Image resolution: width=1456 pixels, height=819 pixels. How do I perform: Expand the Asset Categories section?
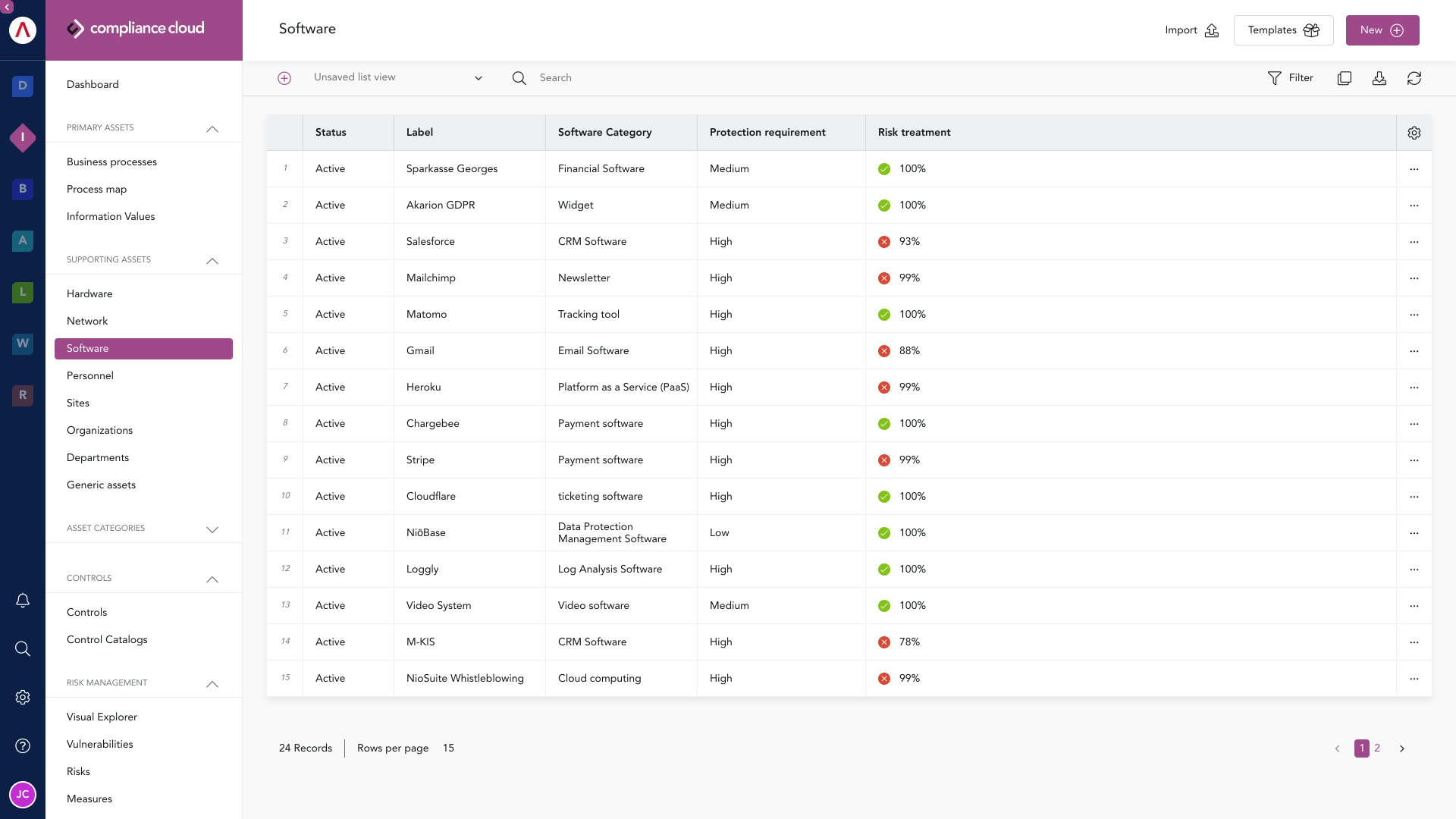212,529
